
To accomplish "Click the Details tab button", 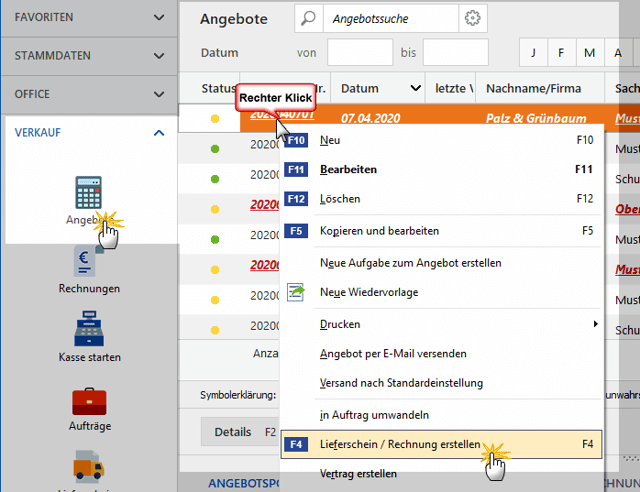I will click(233, 432).
